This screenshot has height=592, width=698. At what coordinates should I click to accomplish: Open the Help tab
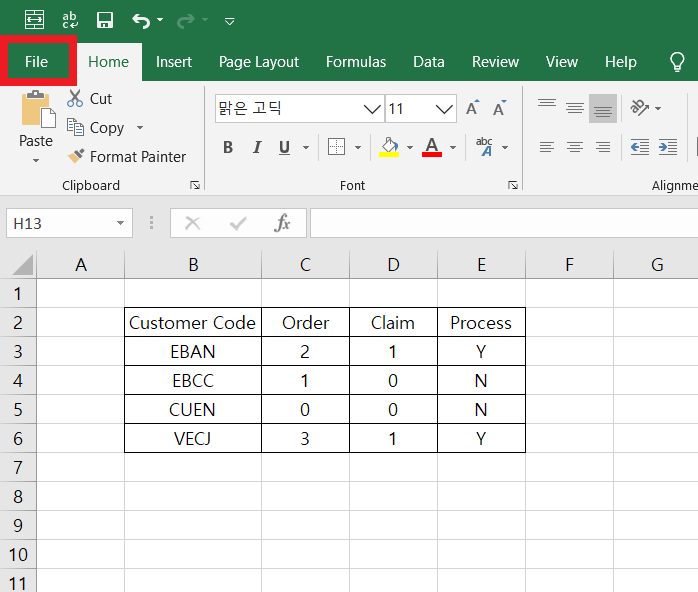[621, 61]
